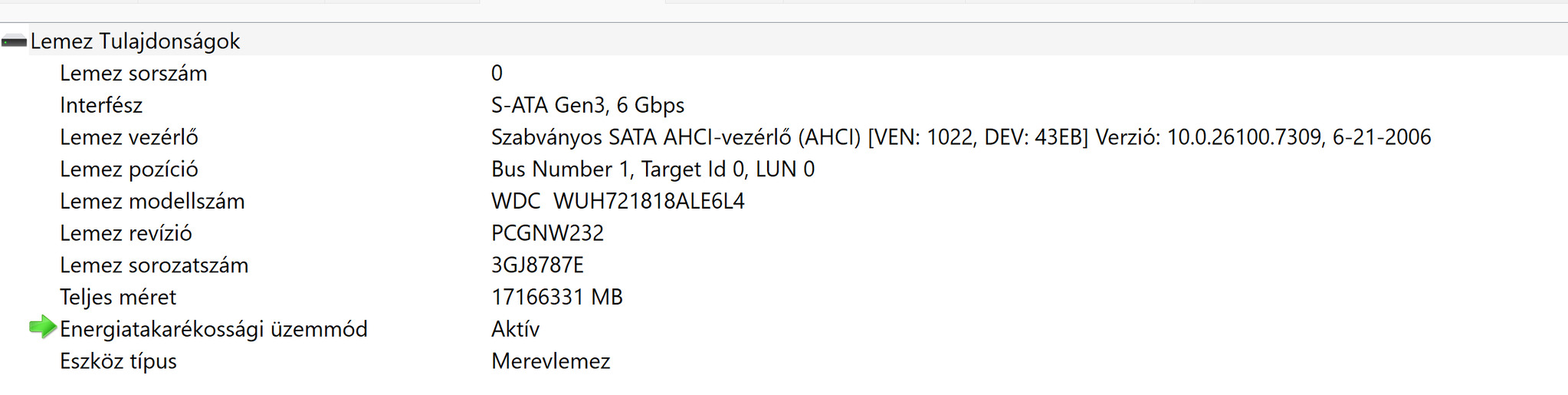This screenshot has width=1568, height=395.
Task: Click the WDC WUH721818ALE6L4 model value
Action: [618, 202]
